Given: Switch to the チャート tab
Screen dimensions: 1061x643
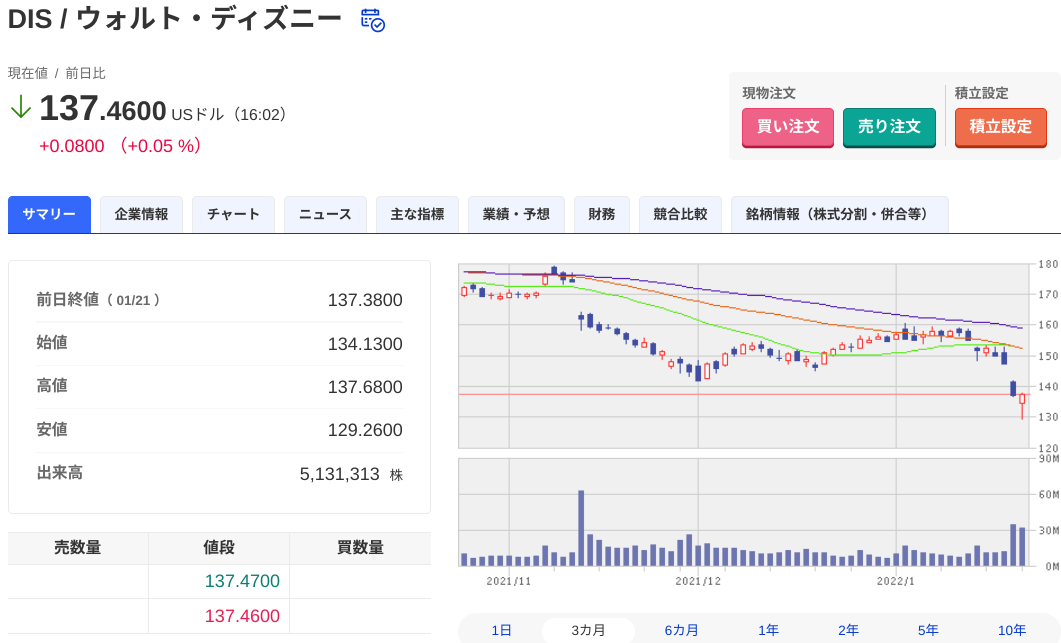Looking at the screenshot, I should 233,215.
